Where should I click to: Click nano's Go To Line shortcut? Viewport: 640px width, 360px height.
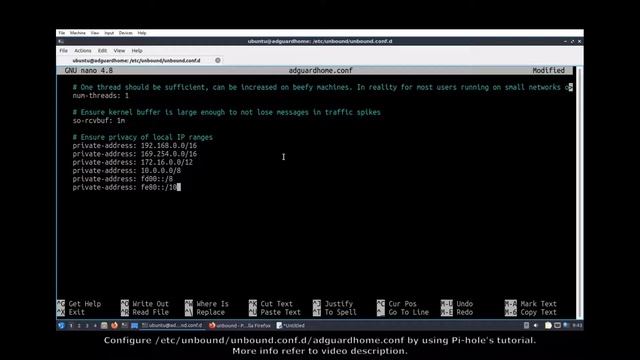pyautogui.click(x=403, y=312)
